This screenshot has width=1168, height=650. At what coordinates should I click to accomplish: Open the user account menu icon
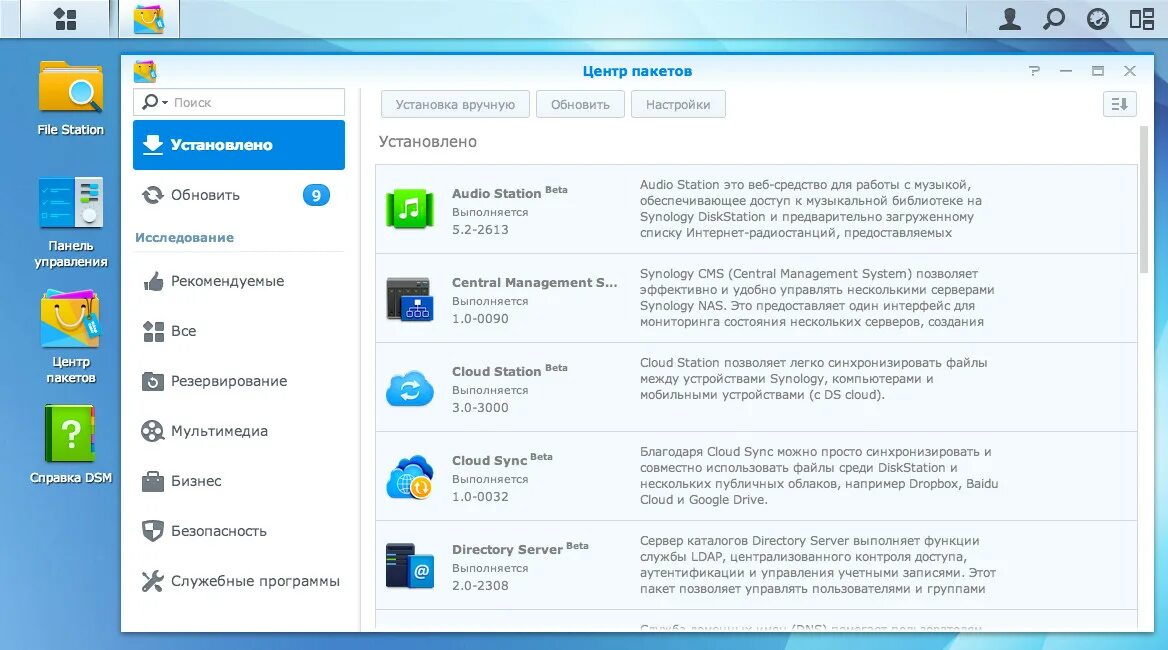[x=1009, y=19]
